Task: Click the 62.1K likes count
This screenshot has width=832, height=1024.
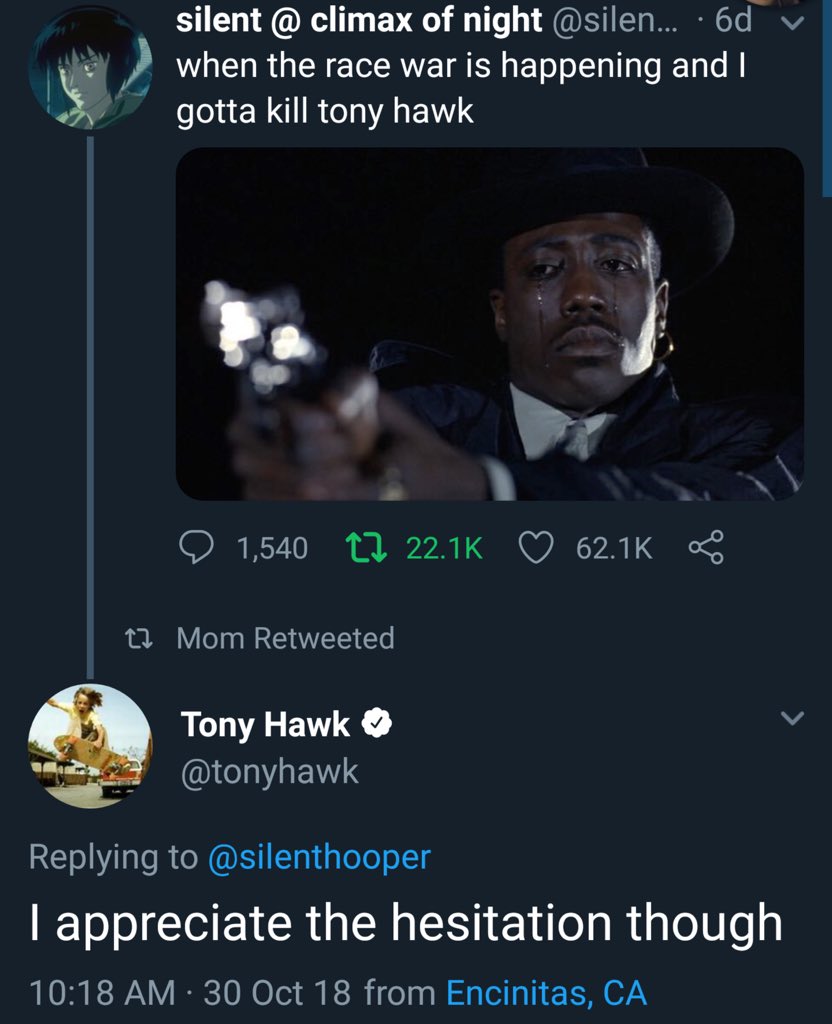Action: pyautogui.click(x=614, y=548)
